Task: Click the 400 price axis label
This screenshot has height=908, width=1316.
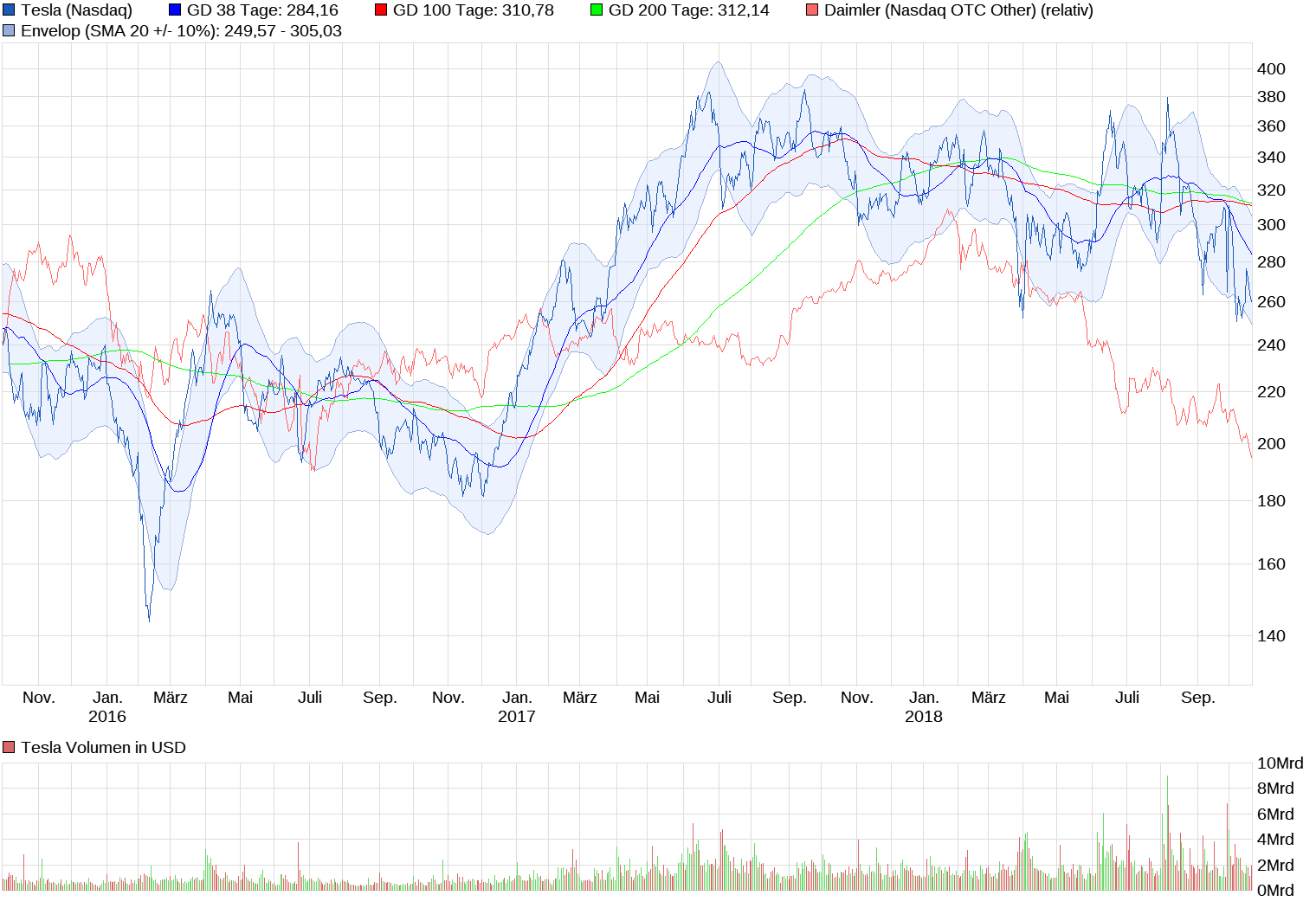Action: [x=1271, y=69]
